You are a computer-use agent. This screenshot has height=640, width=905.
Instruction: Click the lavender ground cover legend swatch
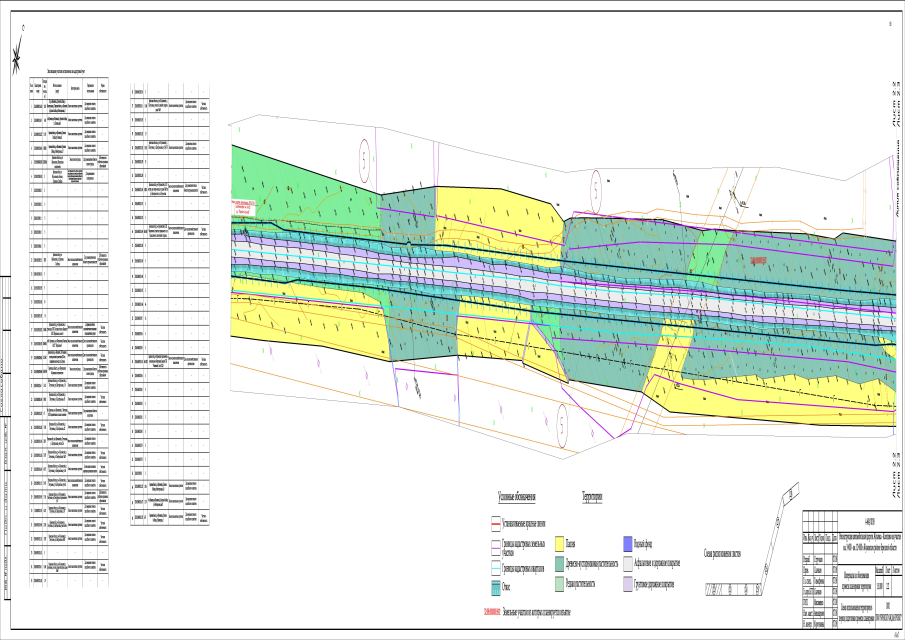[627, 585]
